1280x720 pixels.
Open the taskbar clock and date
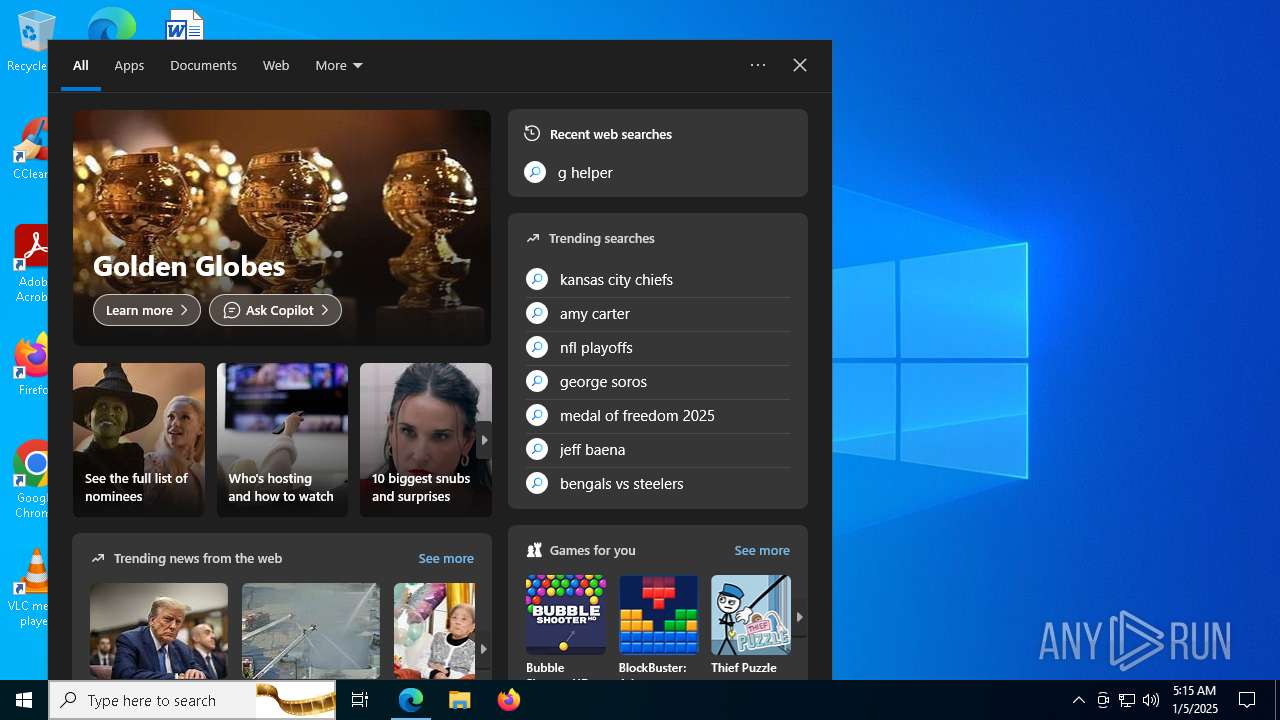click(x=1195, y=700)
